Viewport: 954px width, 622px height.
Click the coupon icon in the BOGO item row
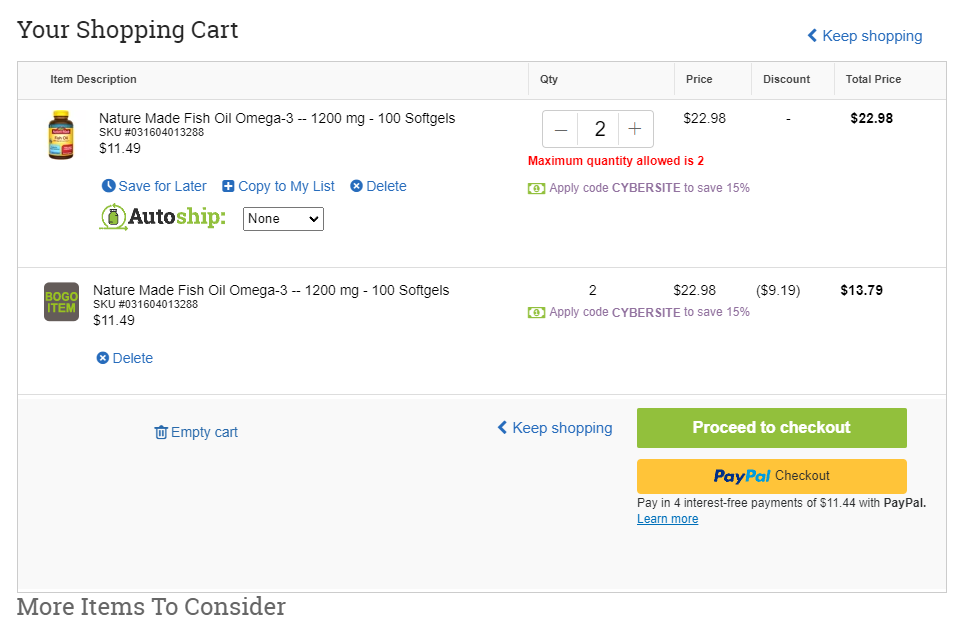point(536,313)
